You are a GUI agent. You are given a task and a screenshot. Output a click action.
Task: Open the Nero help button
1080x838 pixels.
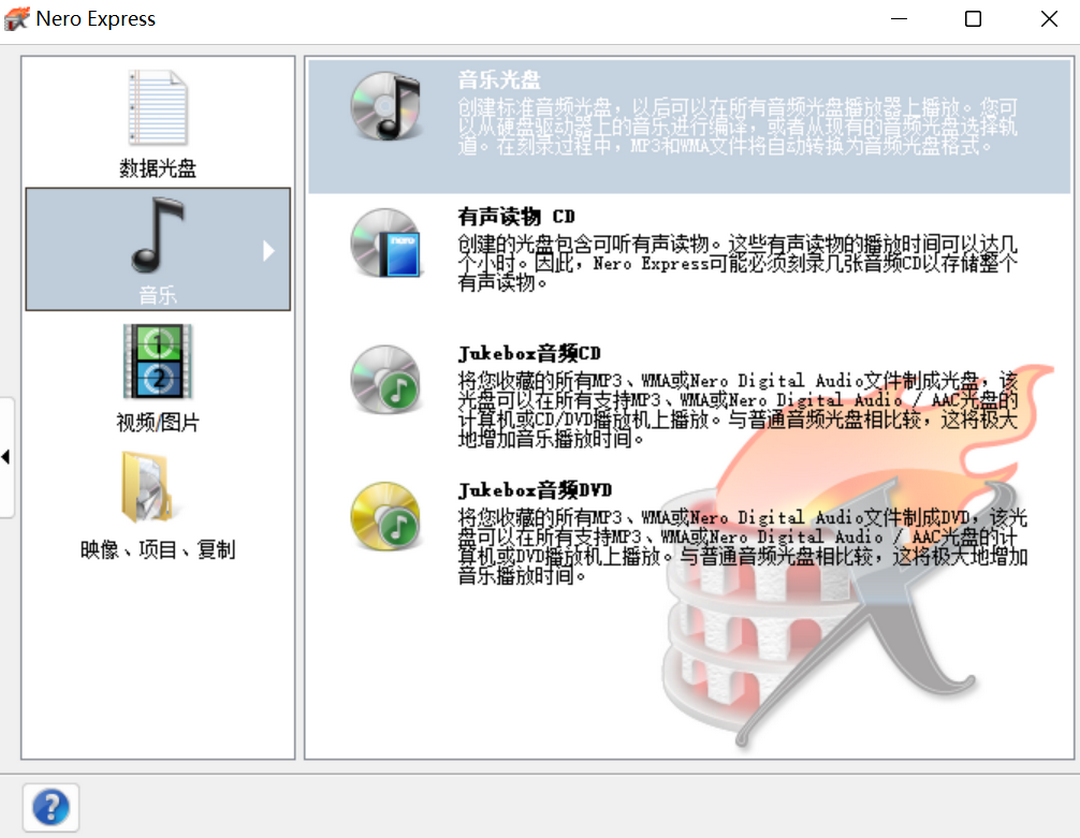tap(50, 807)
